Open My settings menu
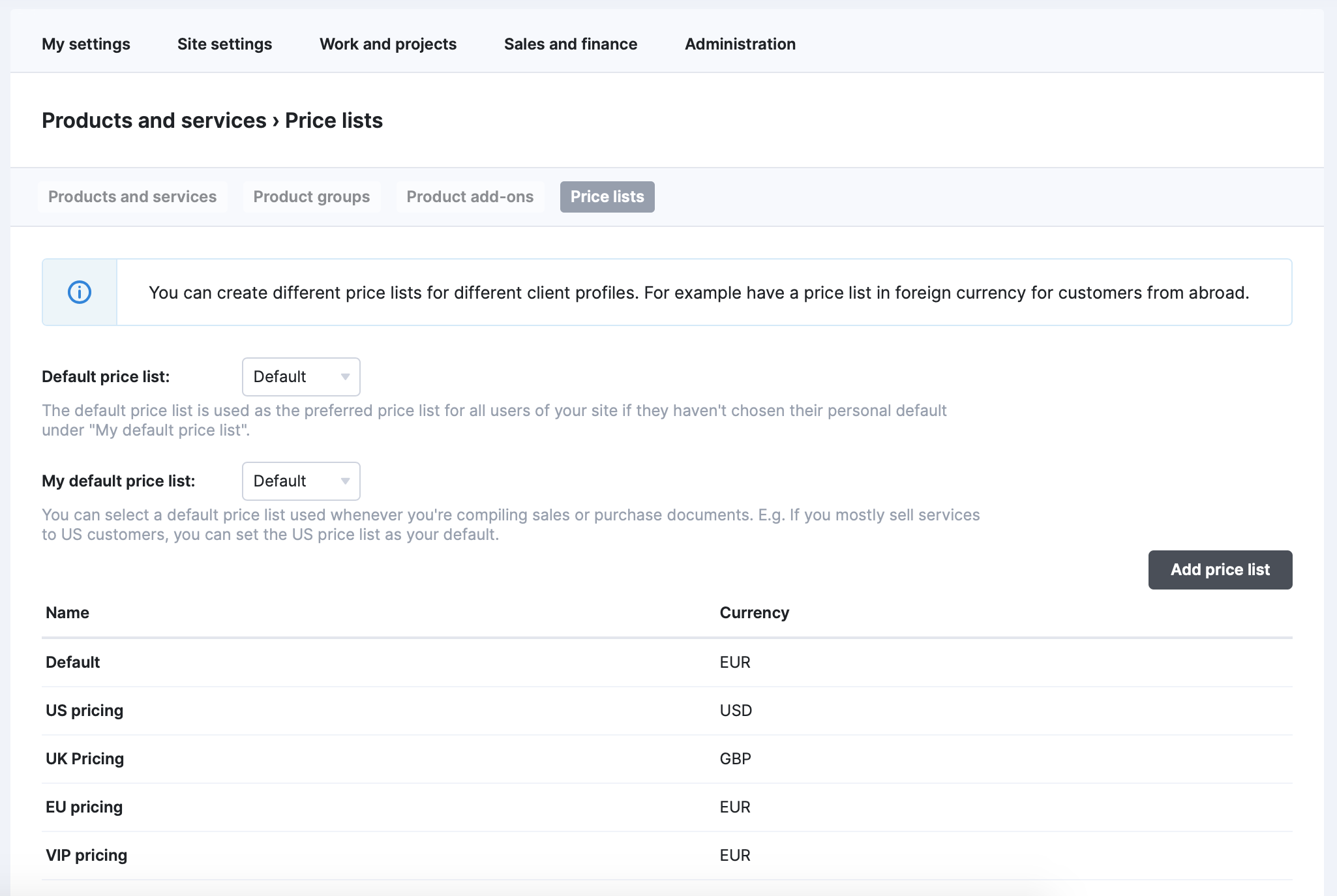Viewport: 1337px width, 896px height. click(x=86, y=44)
